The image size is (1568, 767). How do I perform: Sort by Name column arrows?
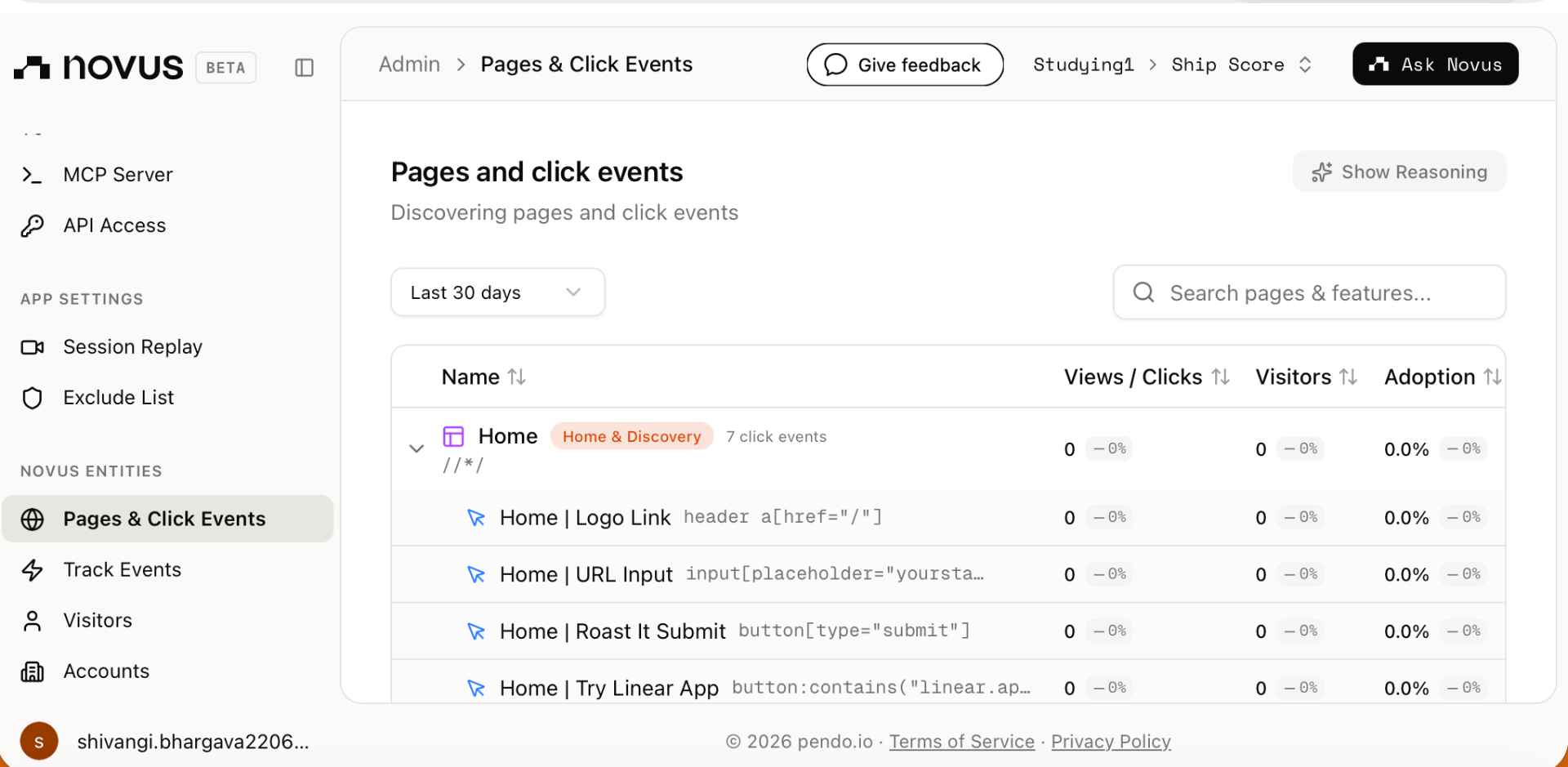(x=516, y=377)
